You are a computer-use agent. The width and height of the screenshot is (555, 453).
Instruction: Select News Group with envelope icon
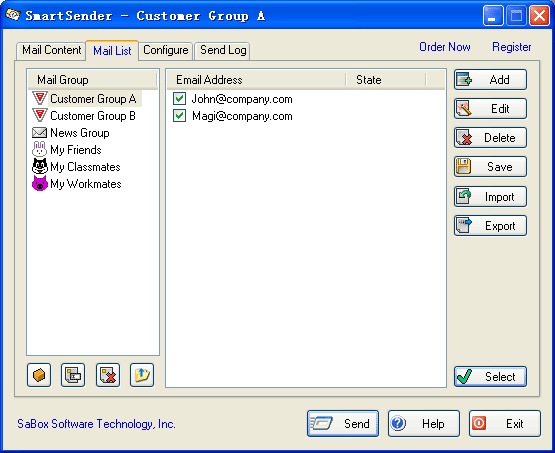tap(71, 133)
